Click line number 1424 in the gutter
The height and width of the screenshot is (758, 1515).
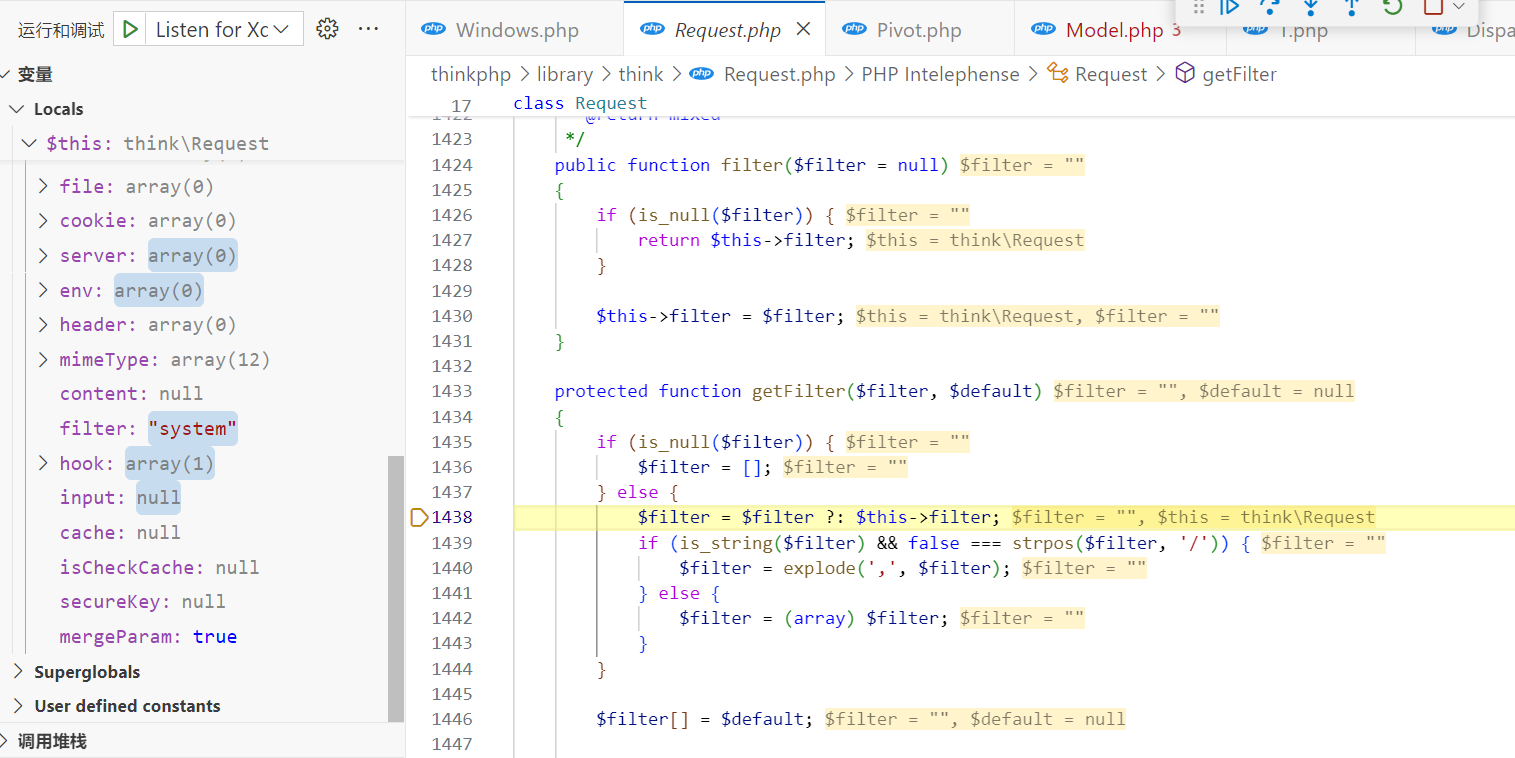pos(452,165)
